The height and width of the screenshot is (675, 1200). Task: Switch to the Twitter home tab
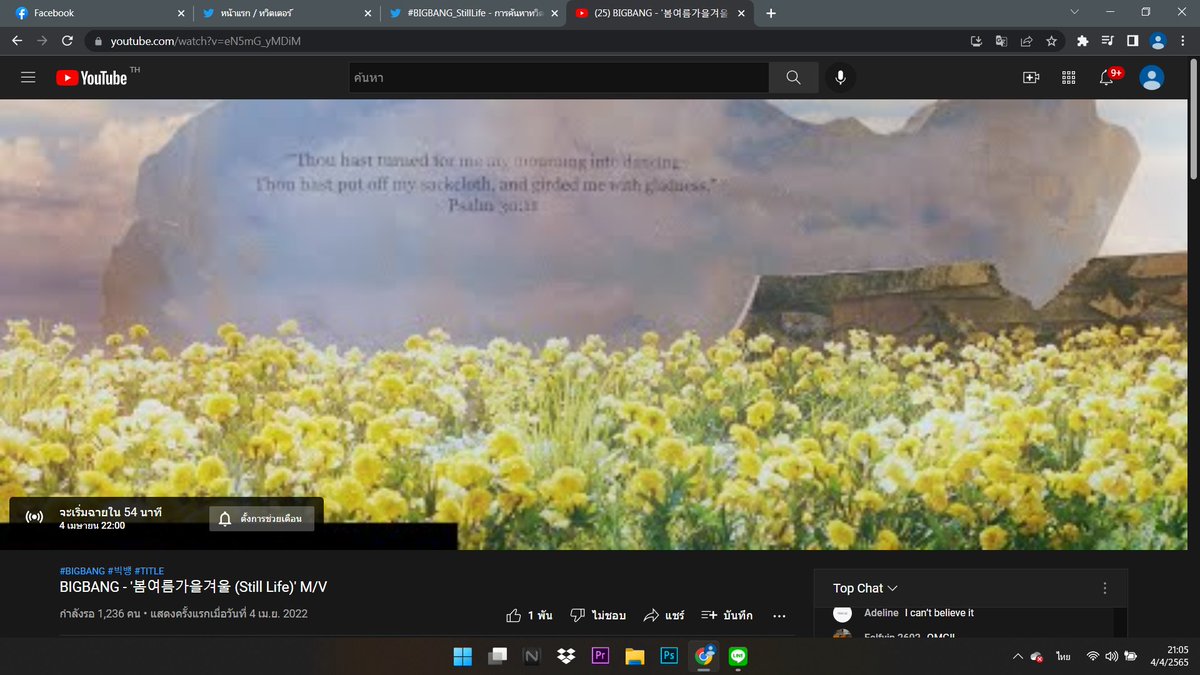[287, 13]
